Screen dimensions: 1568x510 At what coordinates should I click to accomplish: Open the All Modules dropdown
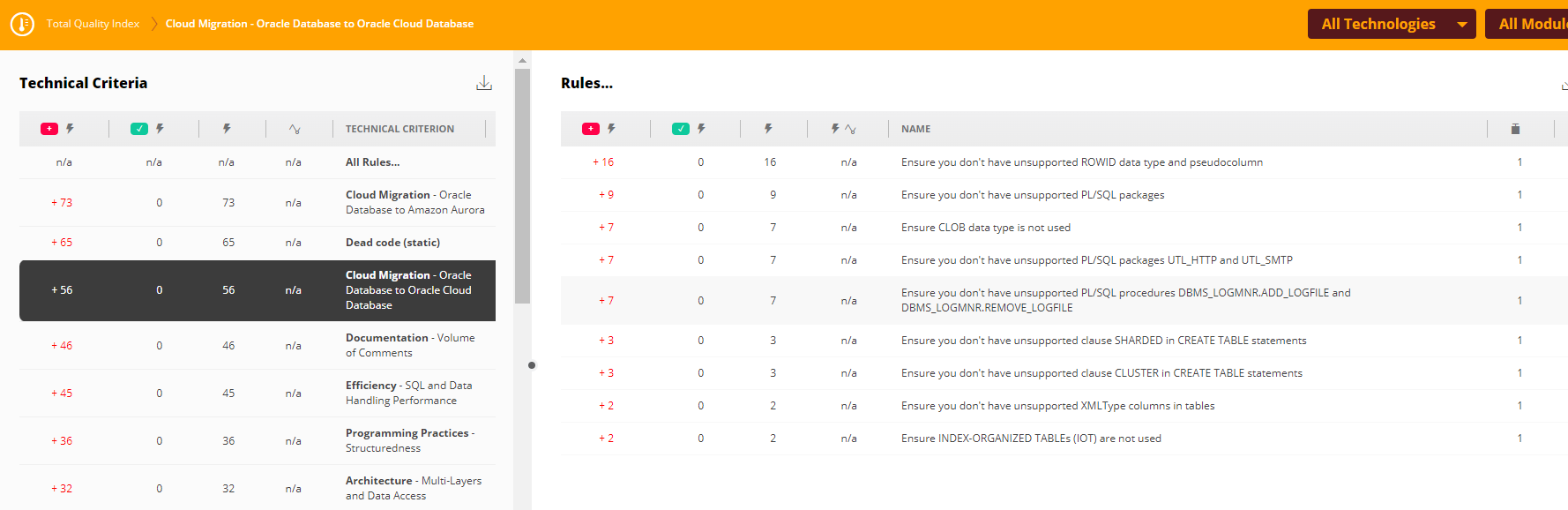(x=1532, y=24)
